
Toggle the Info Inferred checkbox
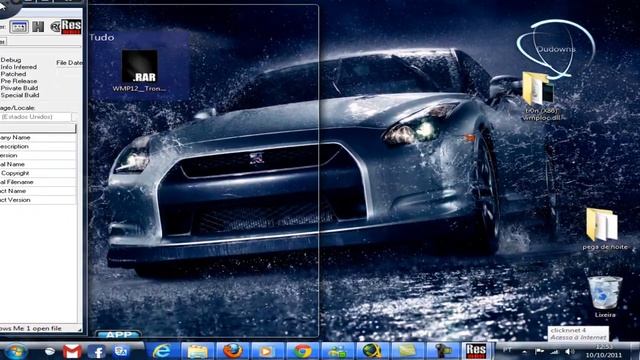[18, 67]
